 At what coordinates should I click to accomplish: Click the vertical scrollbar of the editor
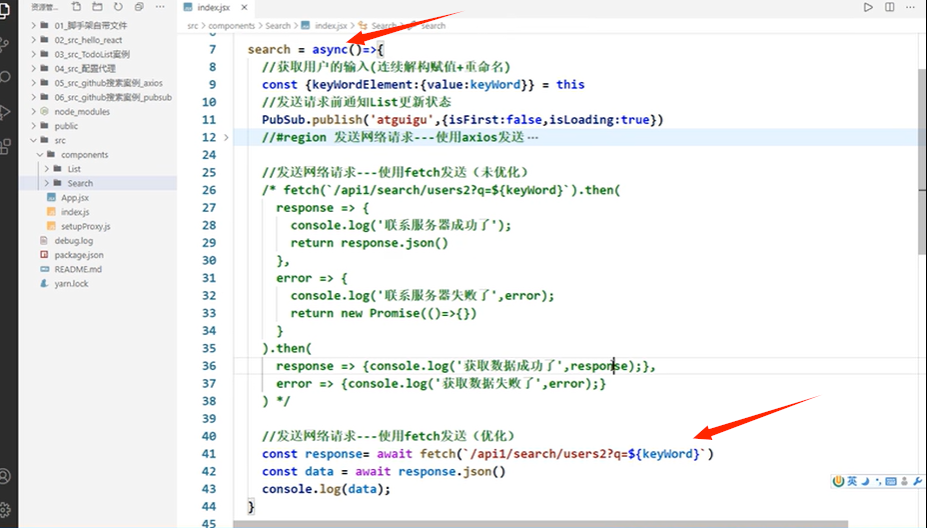point(922,164)
